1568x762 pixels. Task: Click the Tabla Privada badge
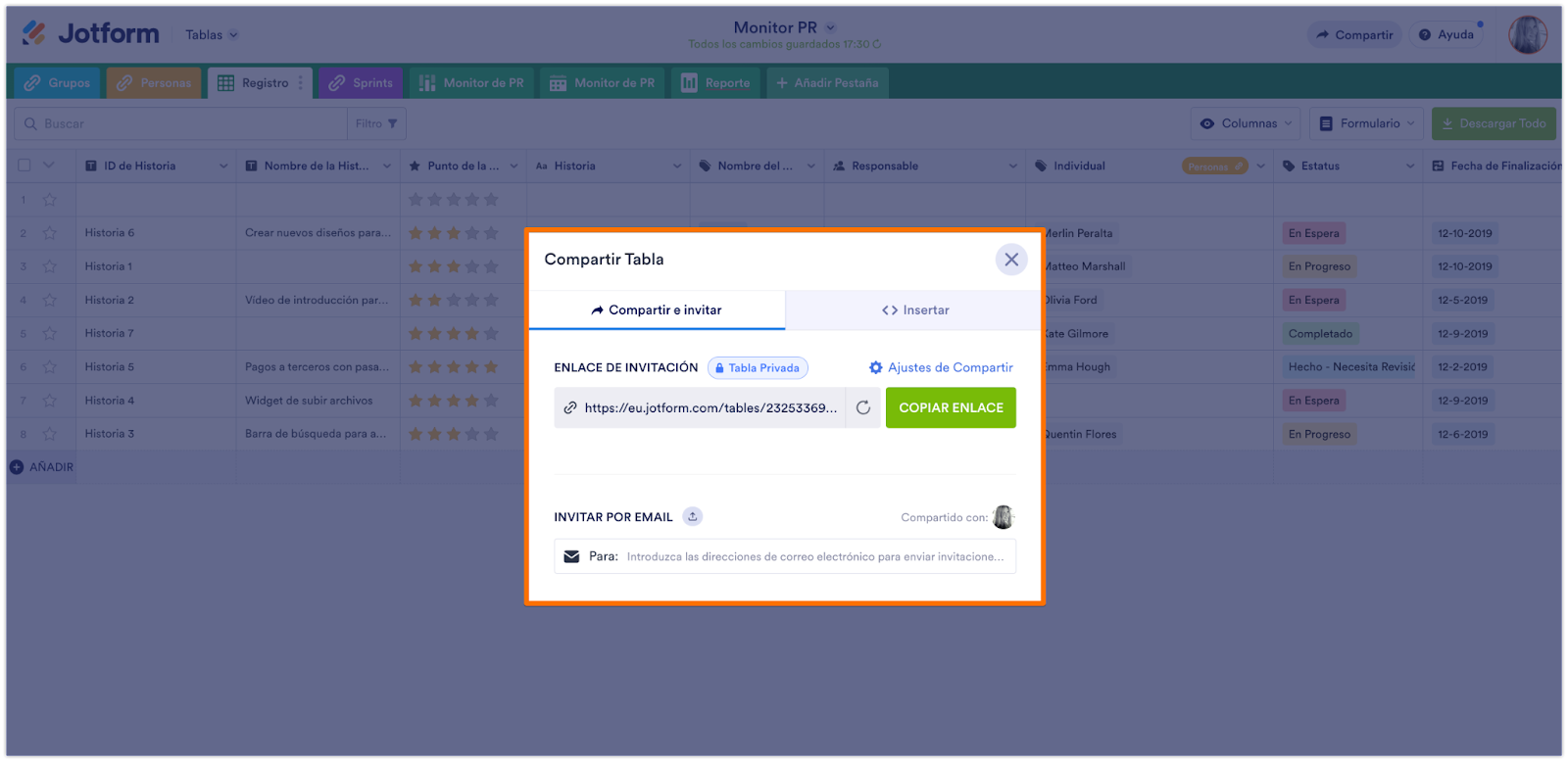tap(758, 368)
